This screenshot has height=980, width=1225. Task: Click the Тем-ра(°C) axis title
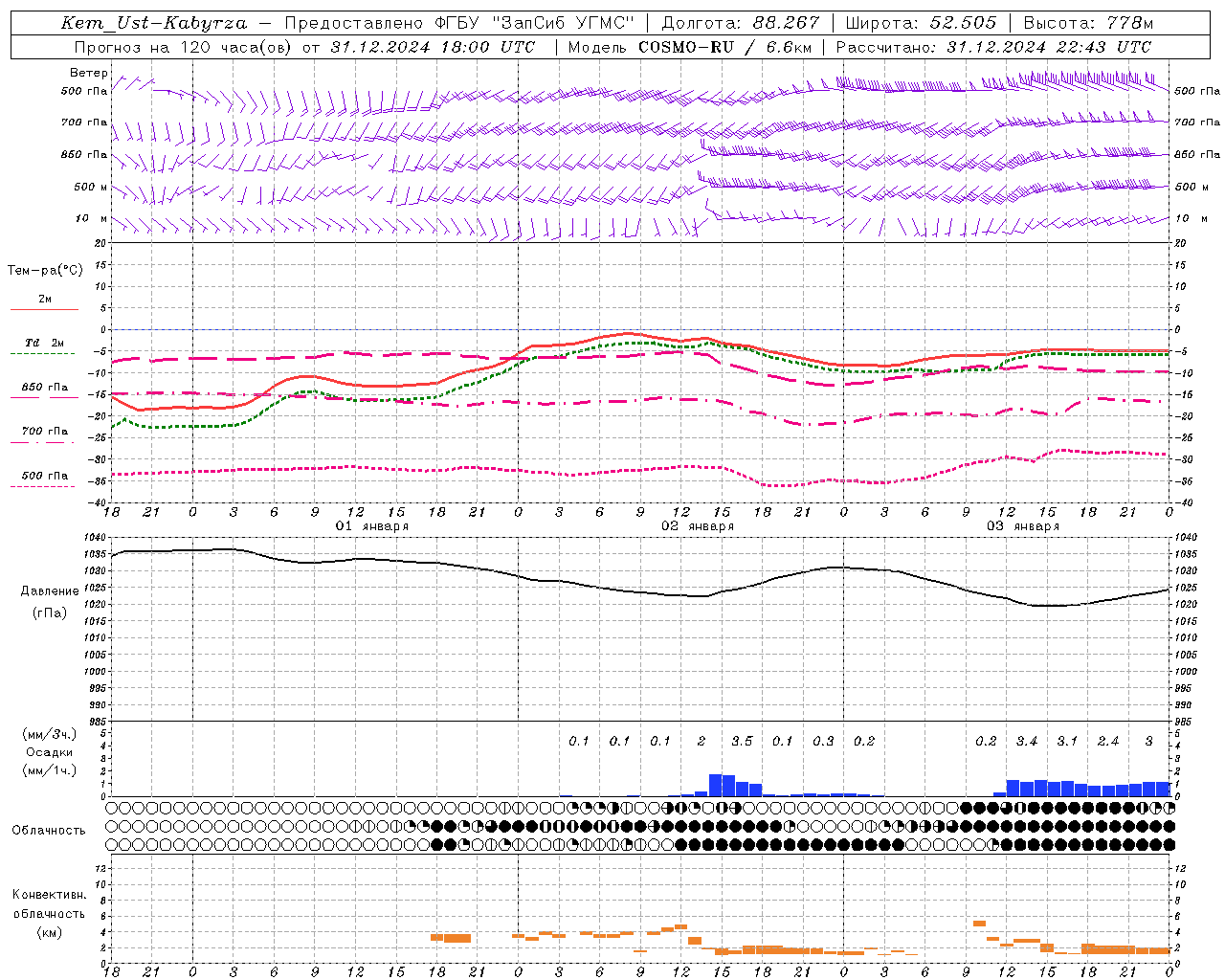[x=45, y=271]
